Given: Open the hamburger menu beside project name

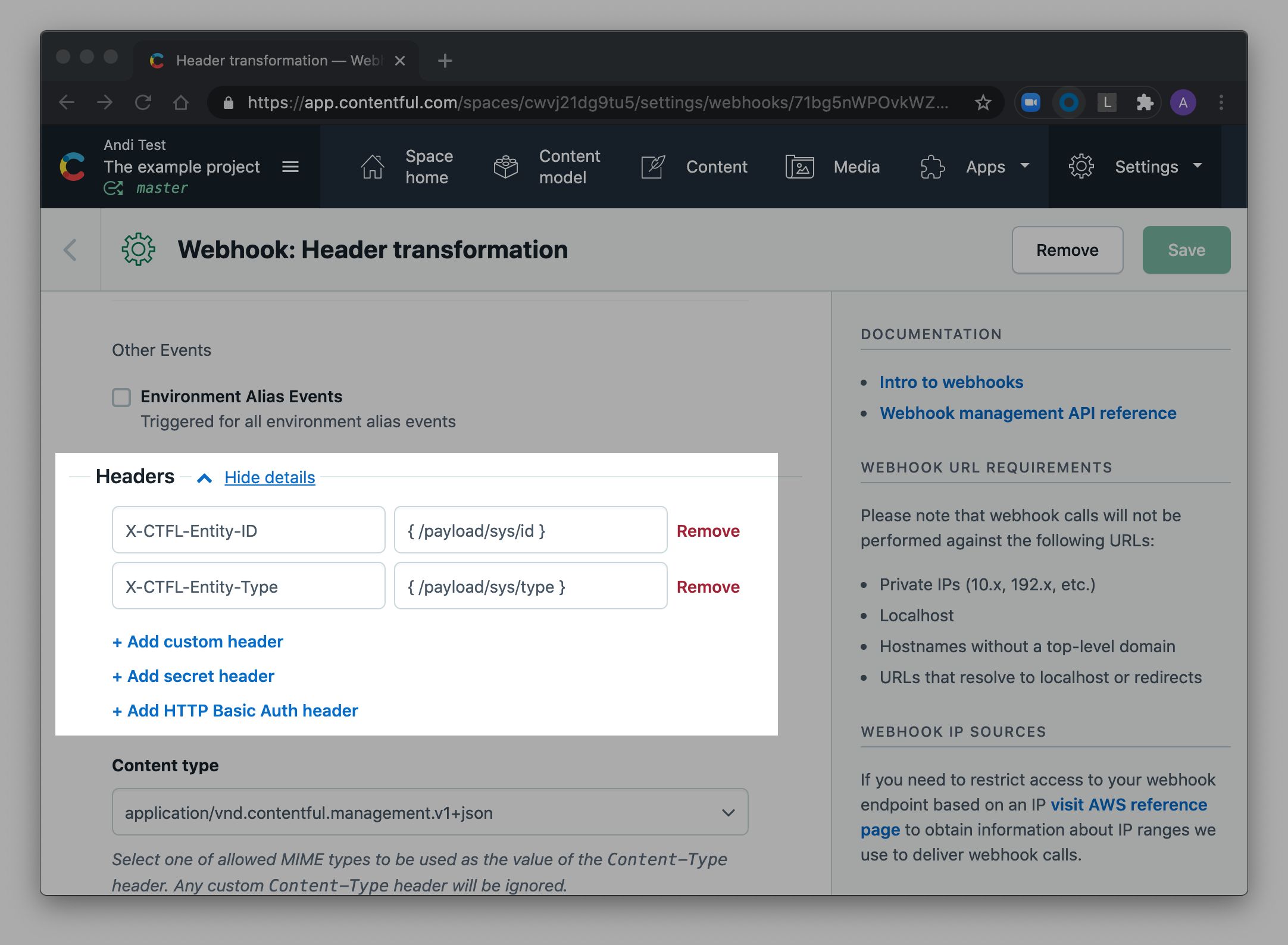Looking at the screenshot, I should tap(290, 167).
